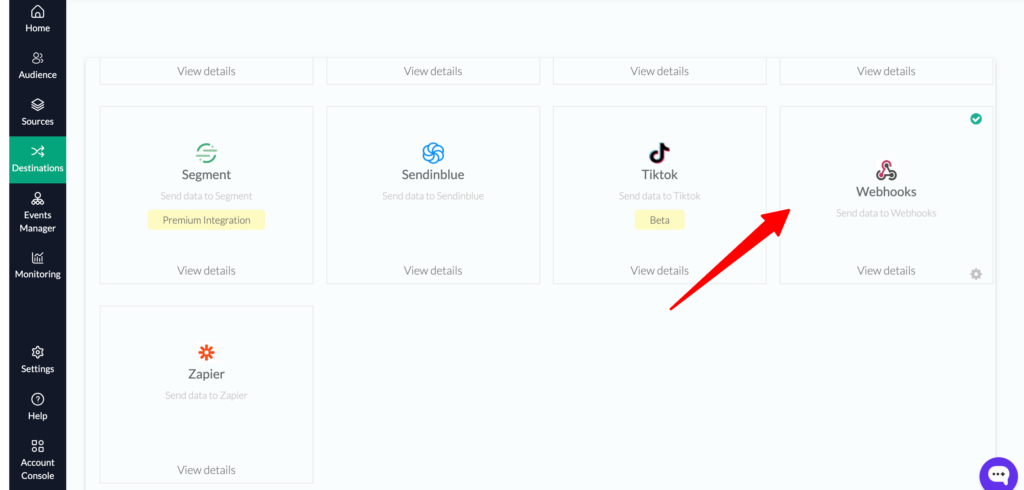View details for Zapier
The width and height of the screenshot is (1024, 490).
[206, 470]
